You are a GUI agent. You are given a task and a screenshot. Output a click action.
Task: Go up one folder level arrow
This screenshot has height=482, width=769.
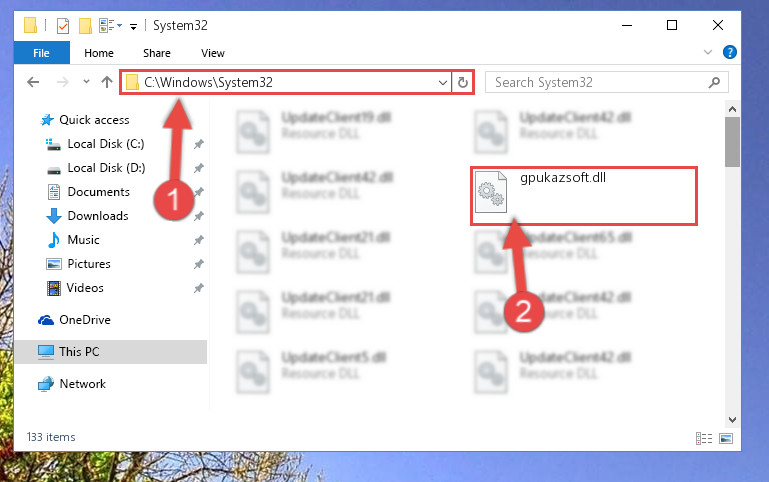(106, 82)
